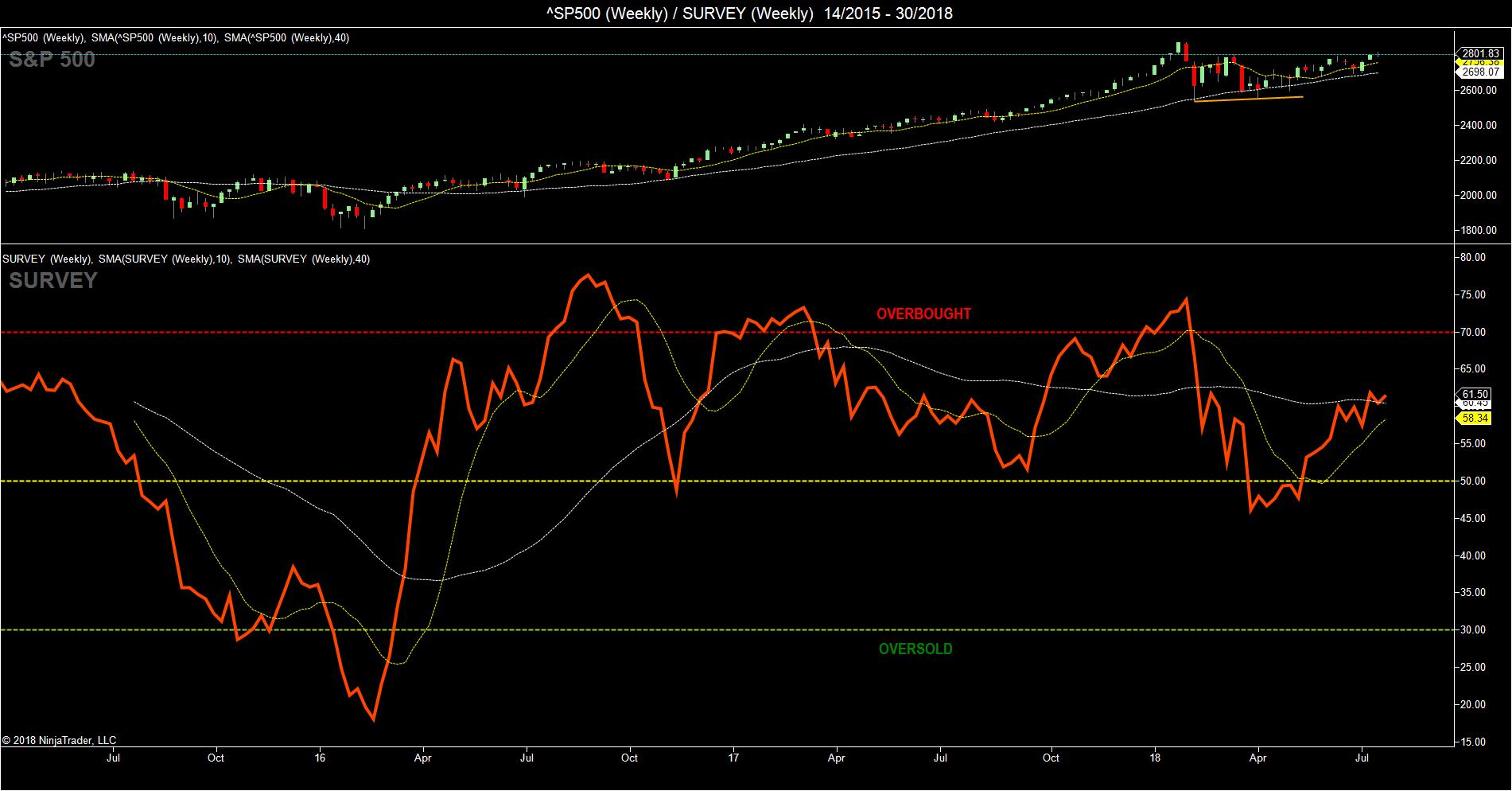Click the 35.00 survey axis label
The height and width of the screenshot is (791, 1512).
point(1474,592)
